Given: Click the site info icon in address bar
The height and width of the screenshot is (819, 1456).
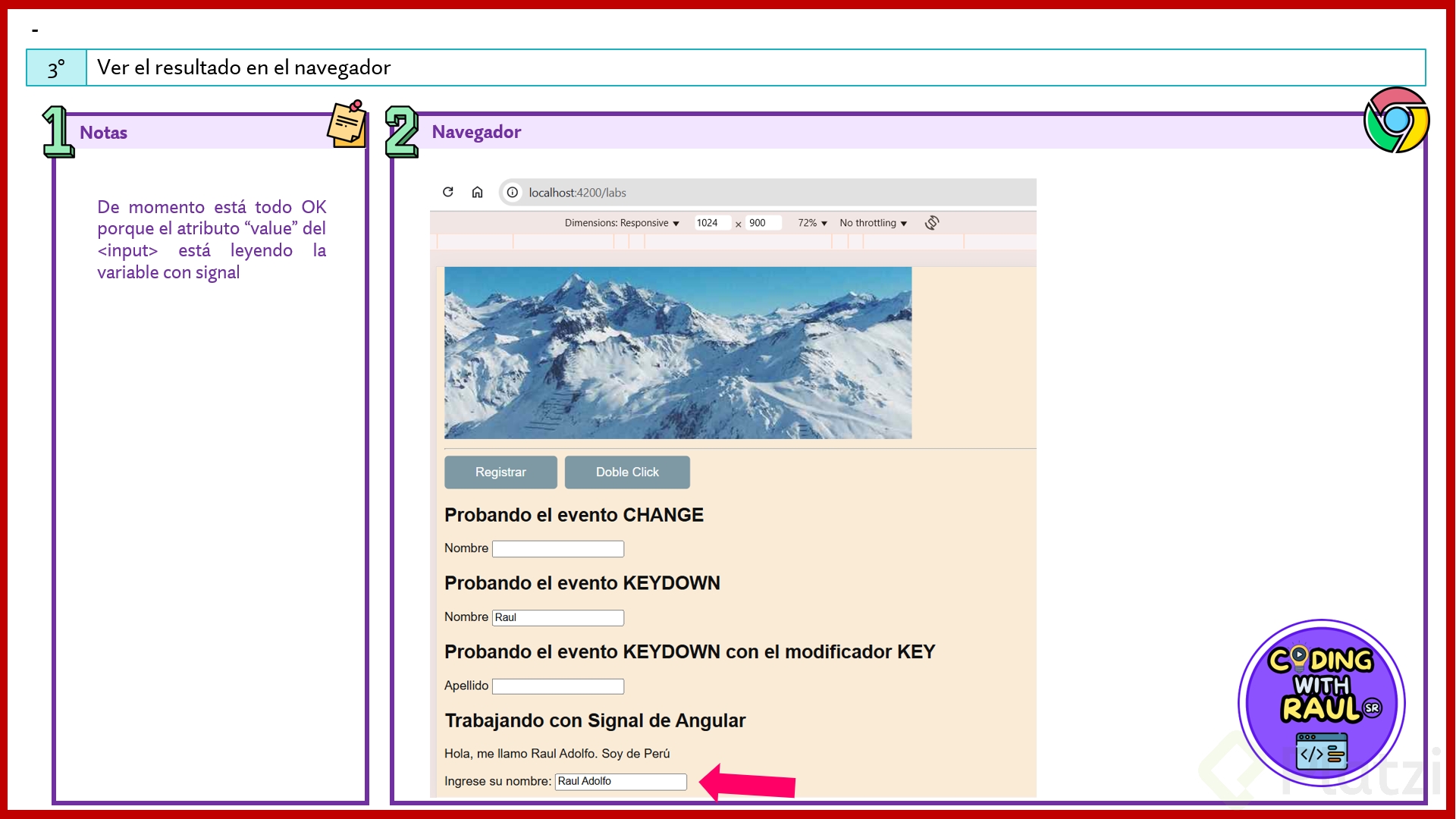Looking at the screenshot, I should [x=513, y=193].
